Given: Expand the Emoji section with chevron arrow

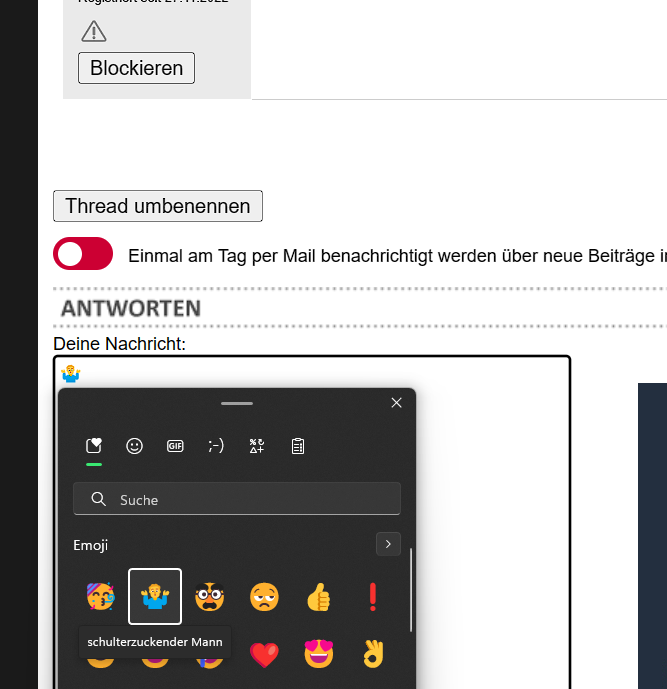Looking at the screenshot, I should click(x=388, y=544).
